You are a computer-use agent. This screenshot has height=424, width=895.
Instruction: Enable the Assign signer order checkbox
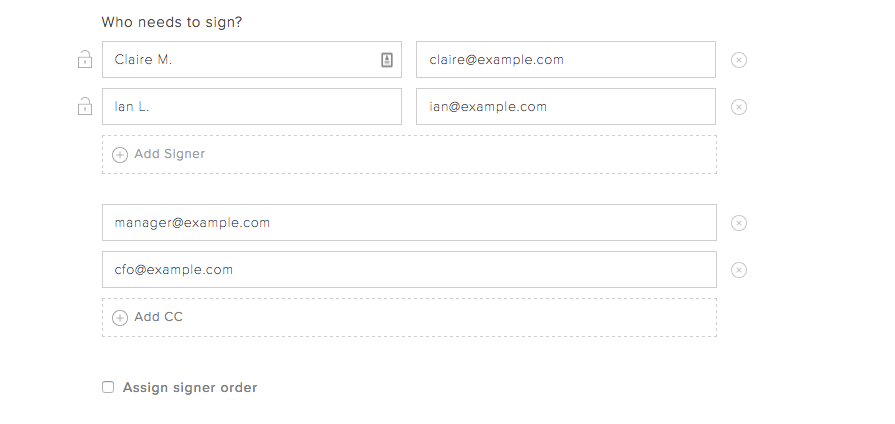(x=108, y=388)
